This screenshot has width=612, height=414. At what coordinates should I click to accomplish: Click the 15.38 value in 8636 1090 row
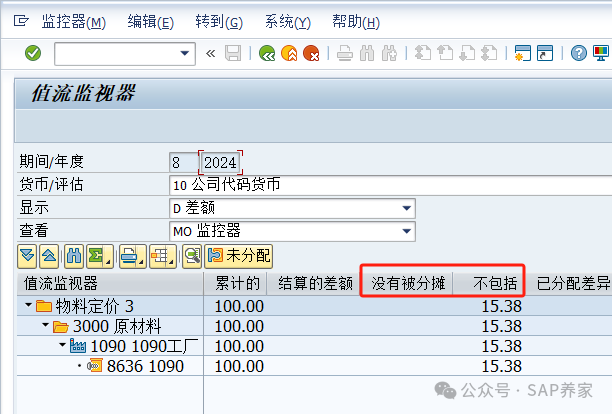click(x=502, y=366)
